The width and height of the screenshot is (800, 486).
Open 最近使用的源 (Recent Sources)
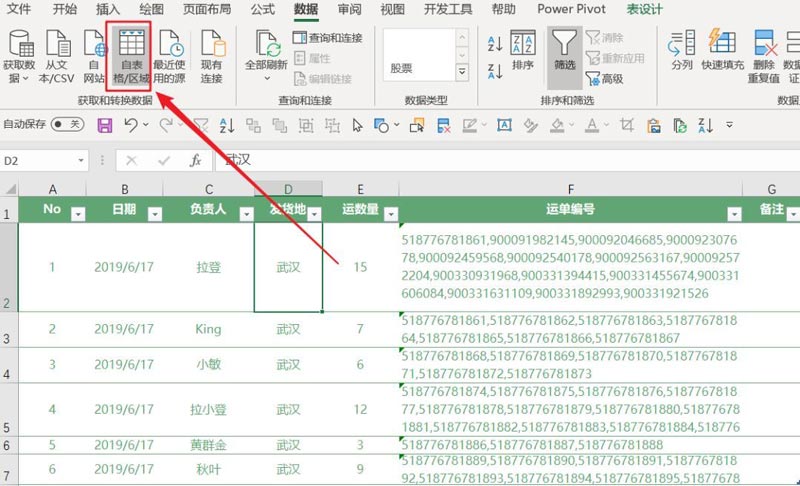click(169, 43)
